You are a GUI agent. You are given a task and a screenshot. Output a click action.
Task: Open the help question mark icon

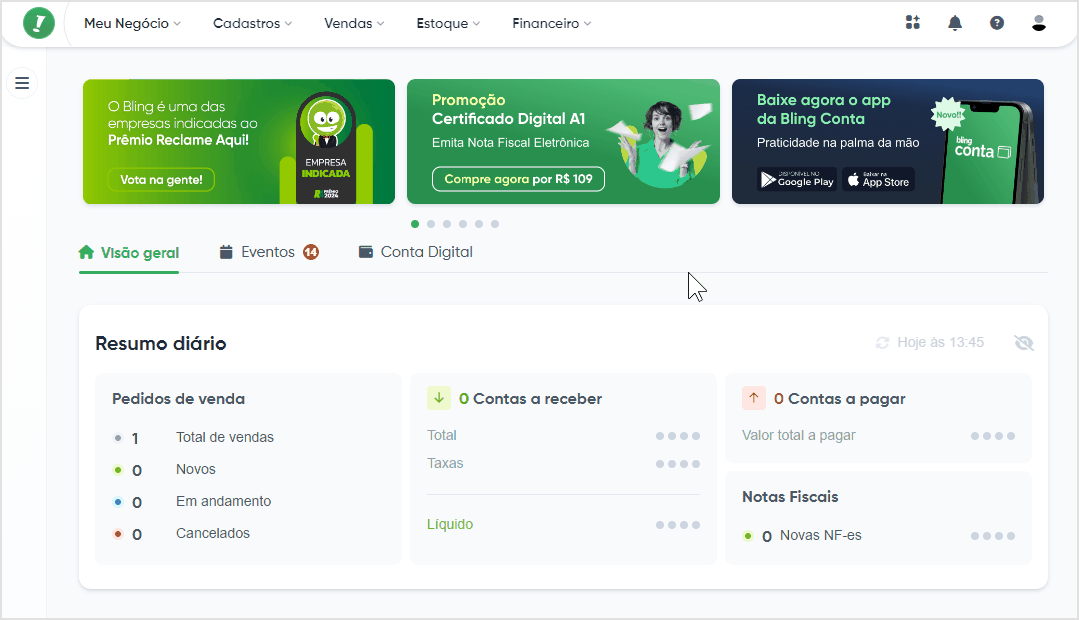[x=996, y=23]
